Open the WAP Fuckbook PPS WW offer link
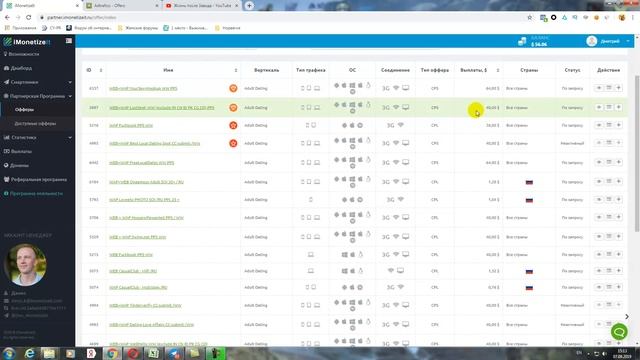640x360 pixels. (131, 125)
